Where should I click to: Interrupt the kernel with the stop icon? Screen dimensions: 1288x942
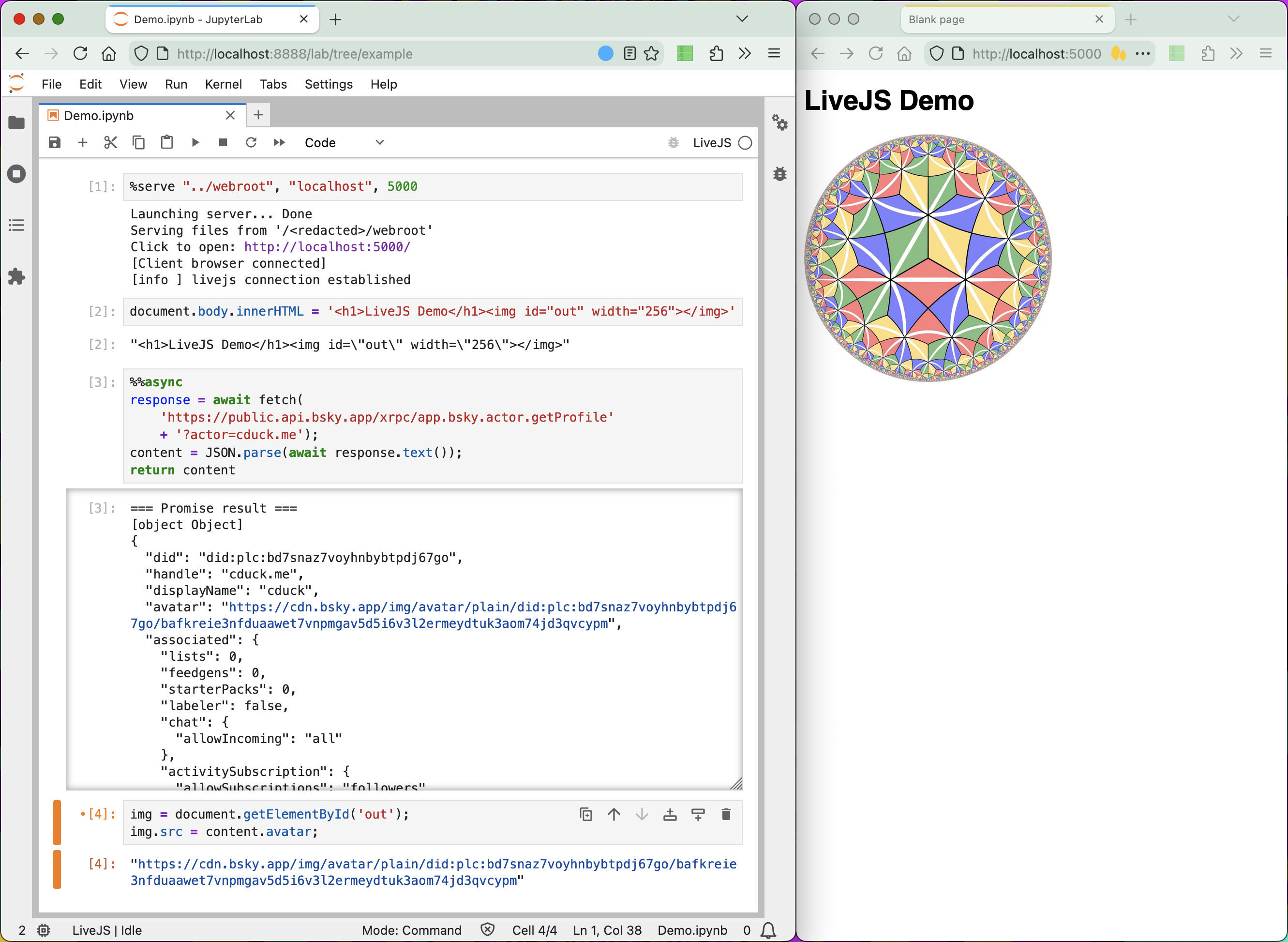coord(223,142)
